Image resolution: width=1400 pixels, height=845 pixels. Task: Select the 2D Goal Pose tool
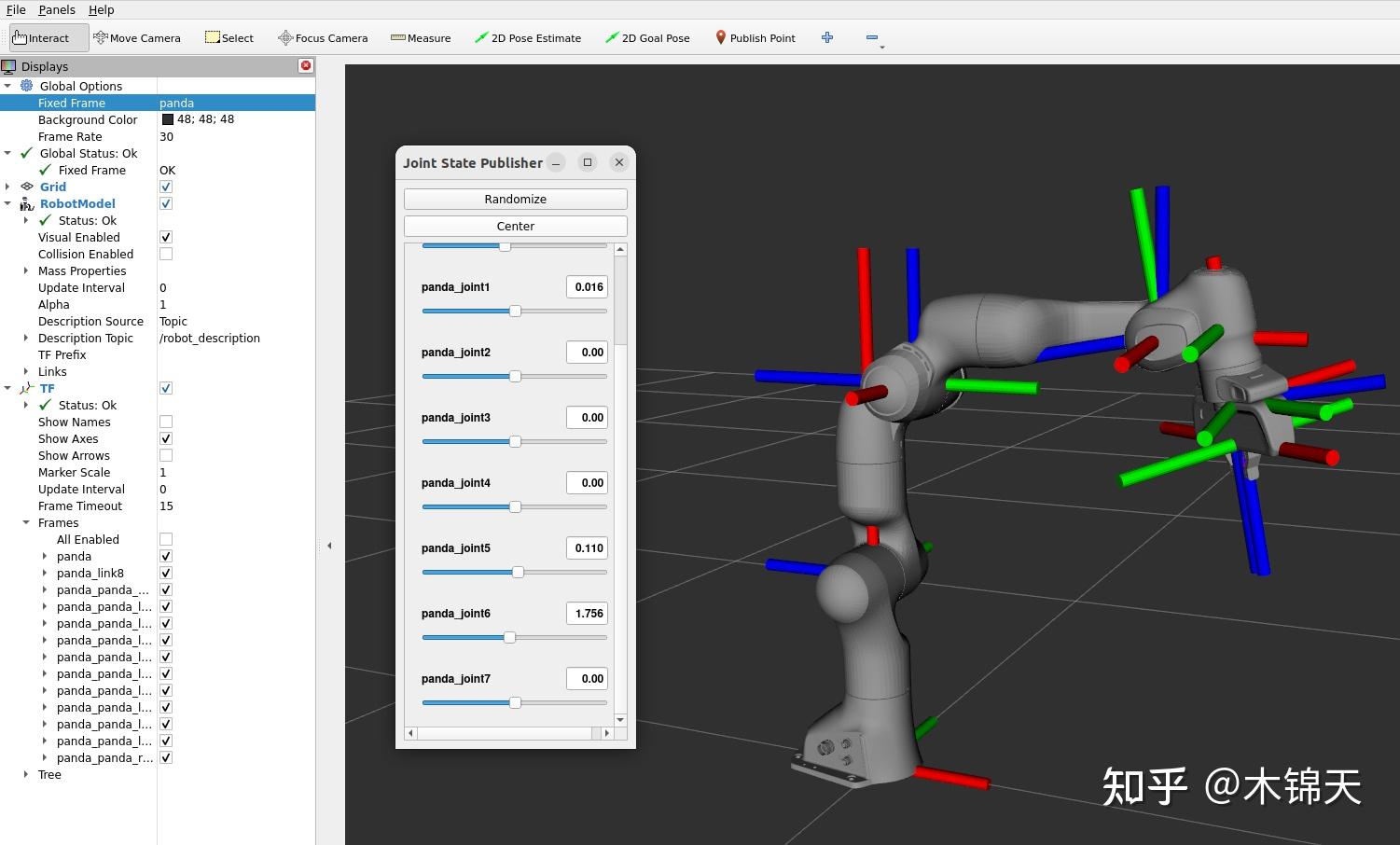point(647,37)
